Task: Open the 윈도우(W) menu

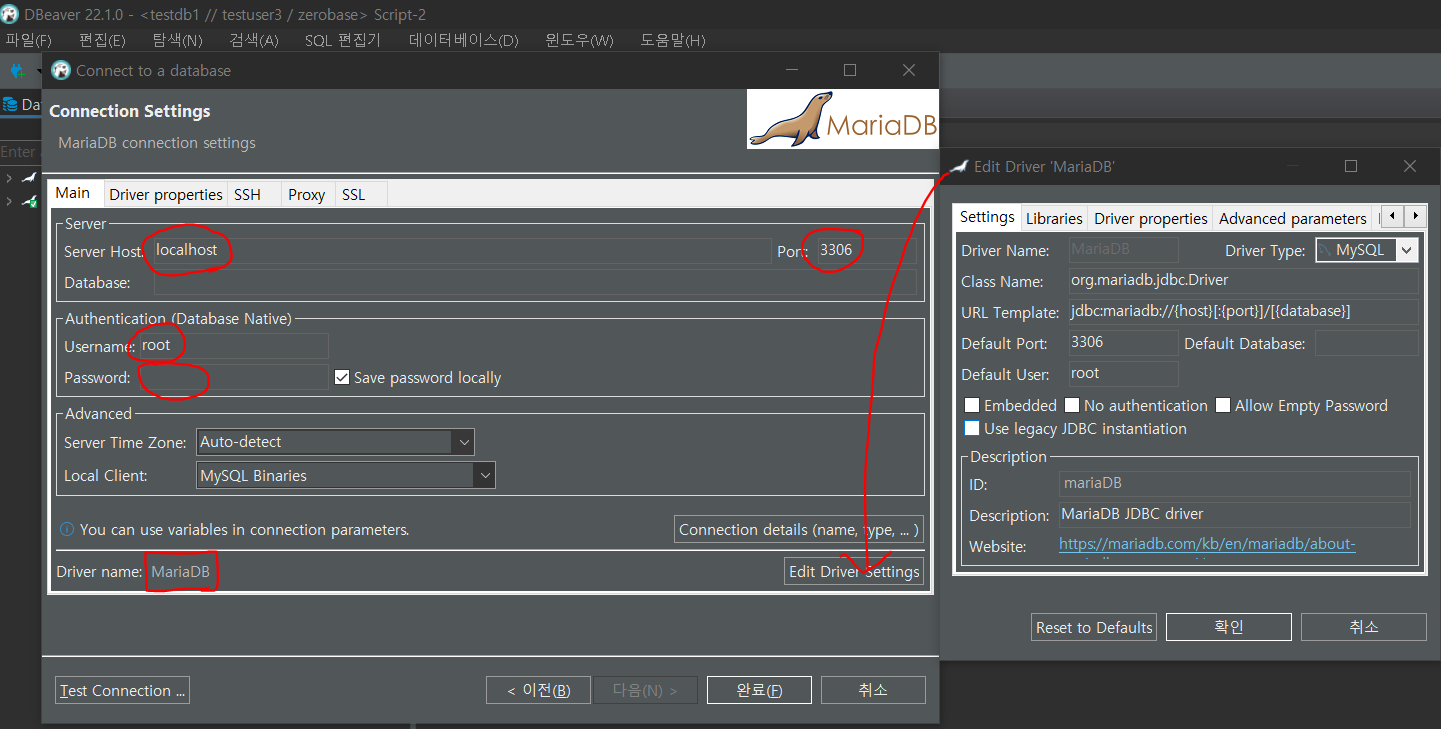Action: [x=579, y=40]
